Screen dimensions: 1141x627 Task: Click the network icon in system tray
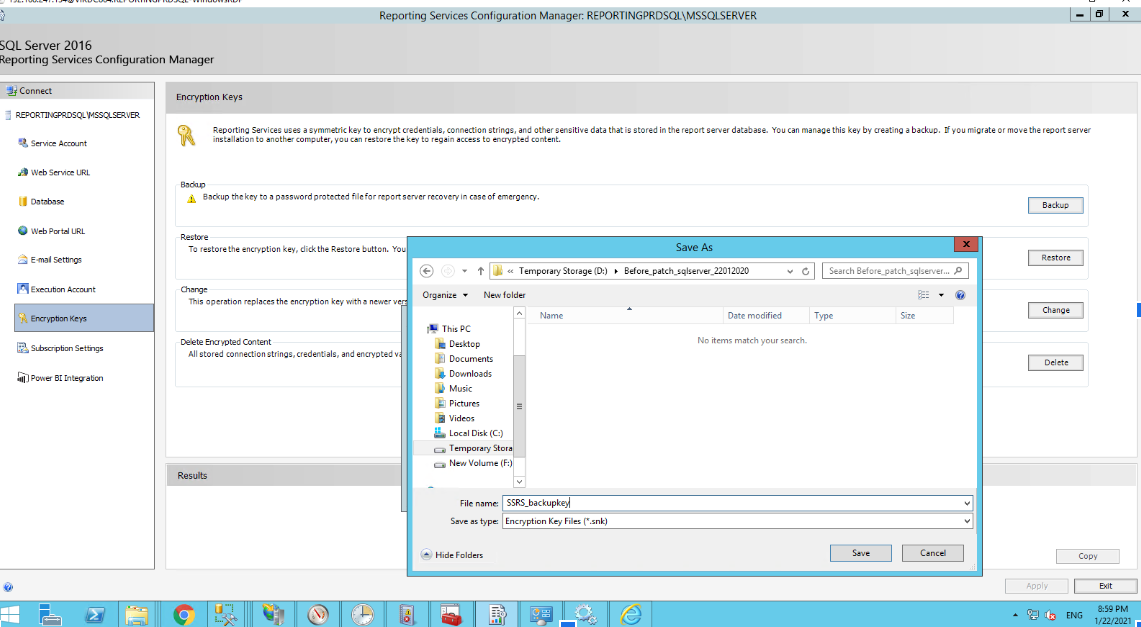pyautogui.click(x=1033, y=614)
